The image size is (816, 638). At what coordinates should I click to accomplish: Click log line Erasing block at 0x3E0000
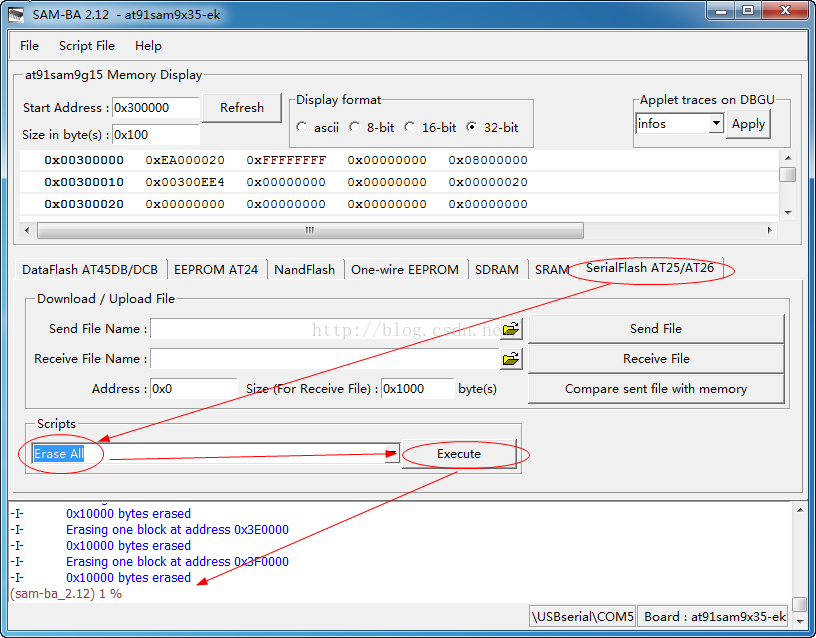click(177, 530)
